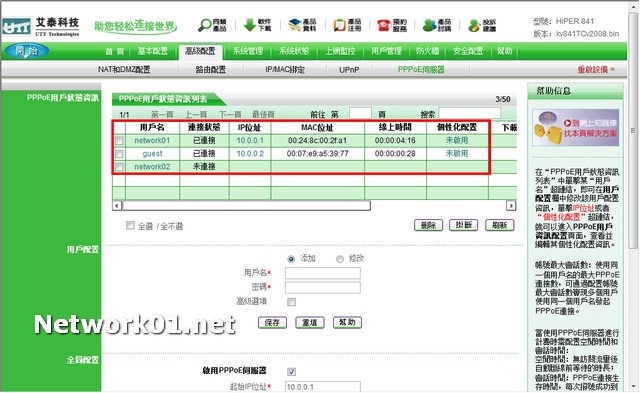Click the product registration clipboard icon
This screenshot has width=640, height=393.
pos(339,25)
